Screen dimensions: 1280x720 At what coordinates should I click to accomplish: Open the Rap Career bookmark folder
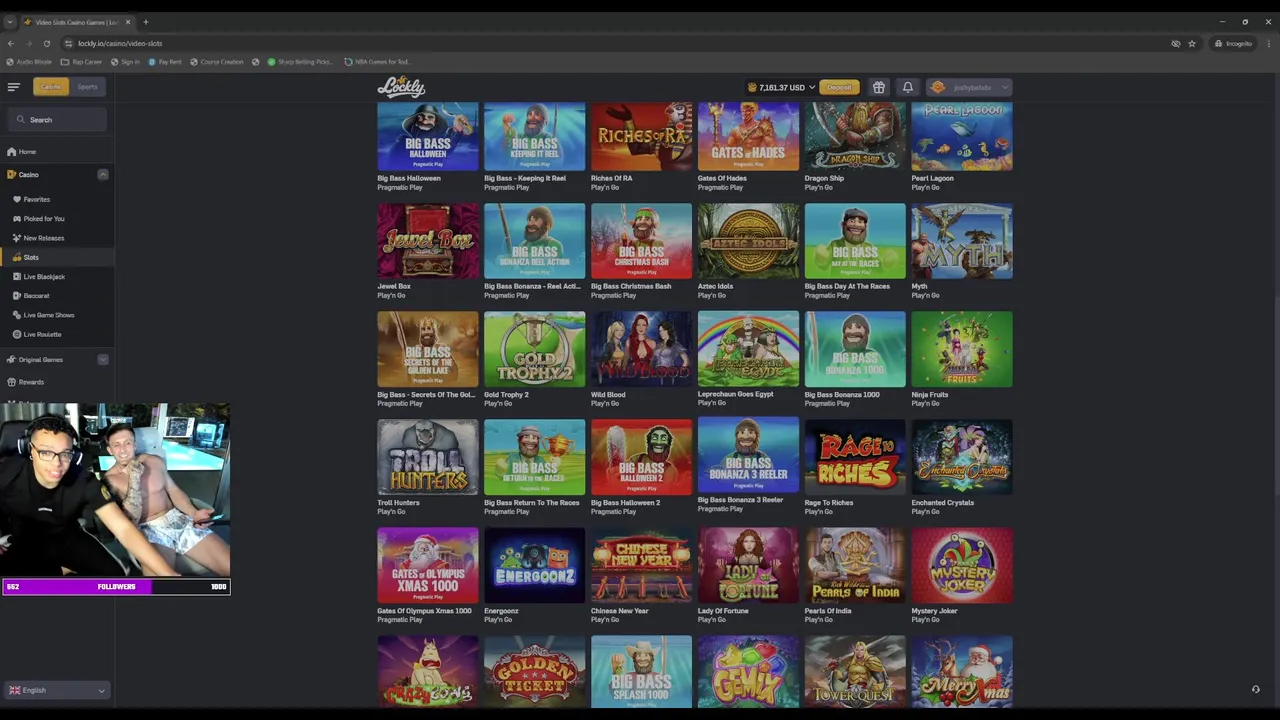click(x=82, y=62)
